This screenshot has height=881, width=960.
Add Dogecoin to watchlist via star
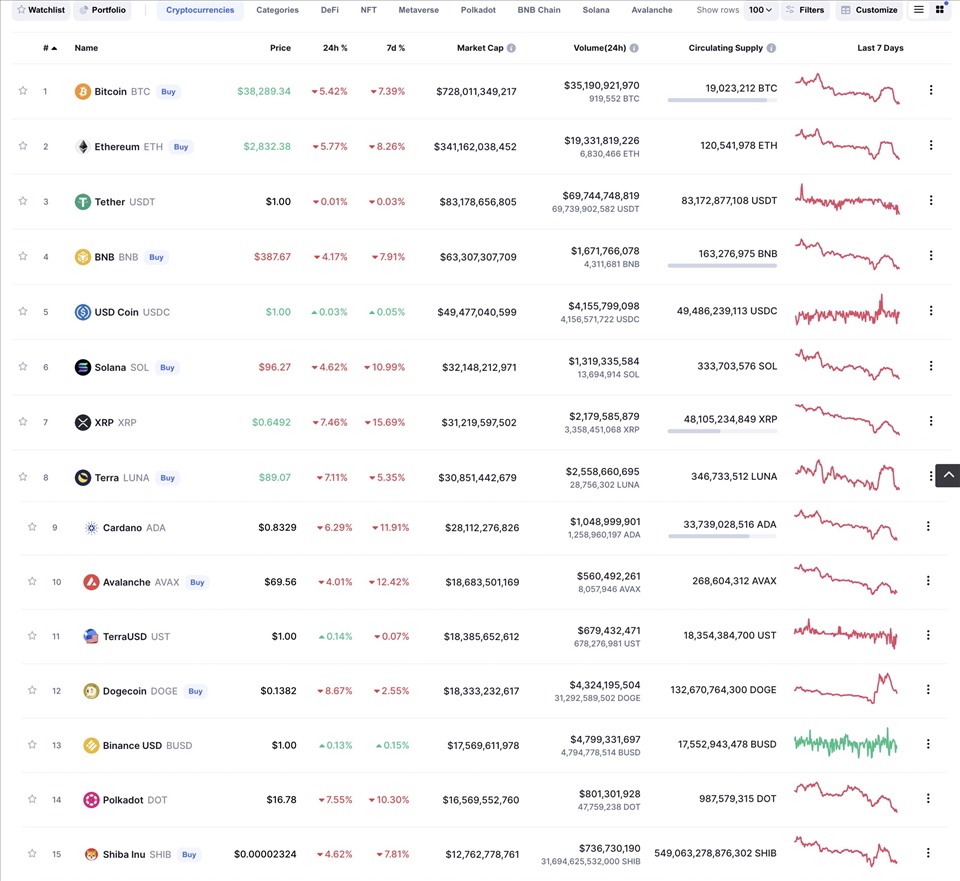tap(32, 690)
